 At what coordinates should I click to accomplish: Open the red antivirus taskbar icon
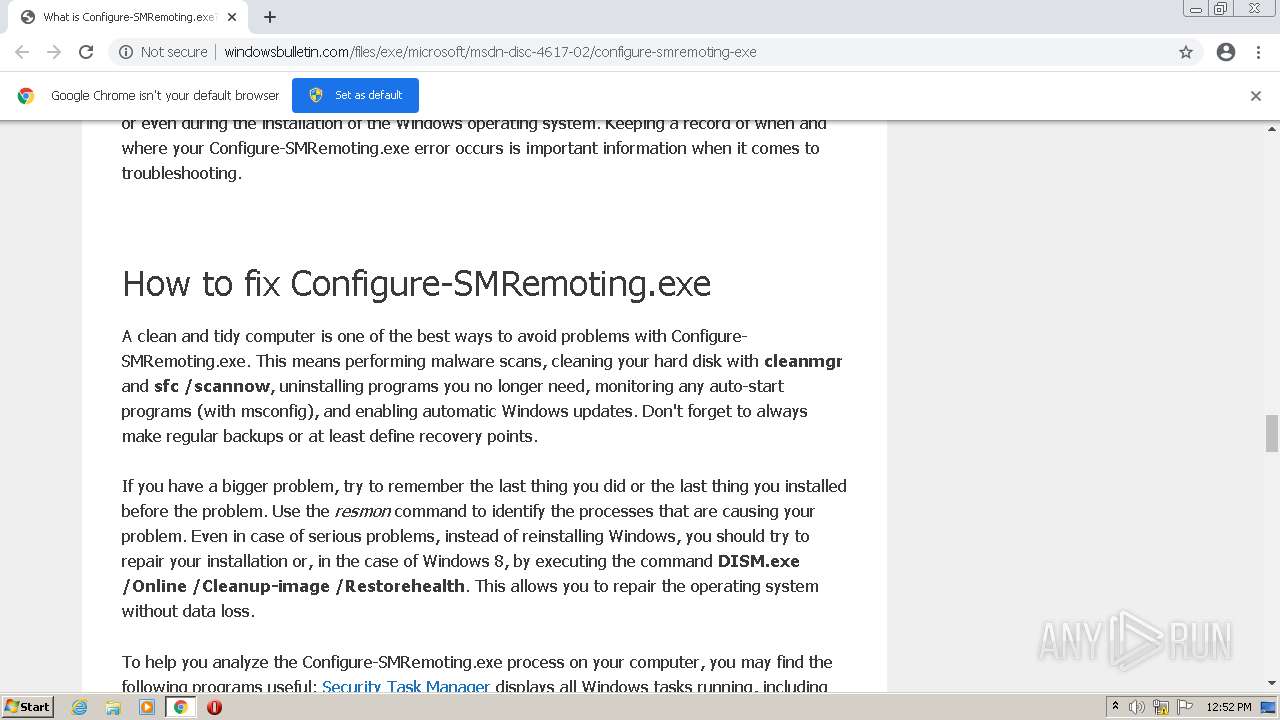(214, 707)
